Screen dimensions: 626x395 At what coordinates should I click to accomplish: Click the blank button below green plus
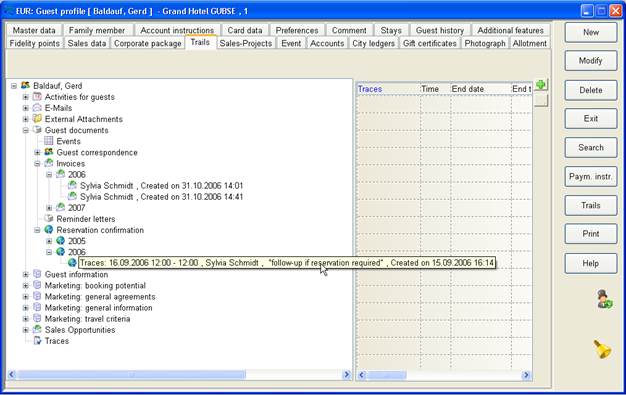pos(541,100)
